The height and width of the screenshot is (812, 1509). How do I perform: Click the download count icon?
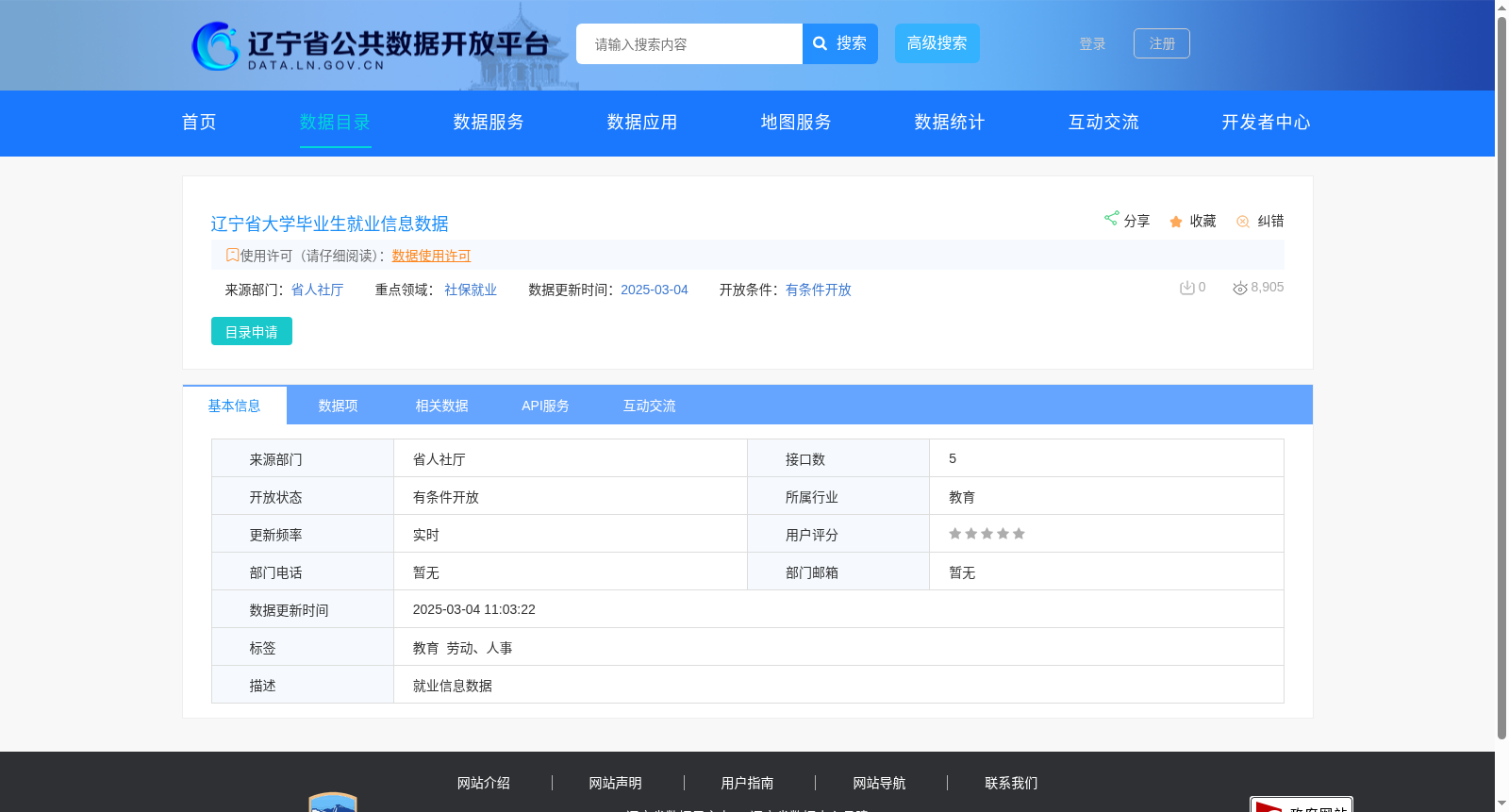tap(1187, 288)
